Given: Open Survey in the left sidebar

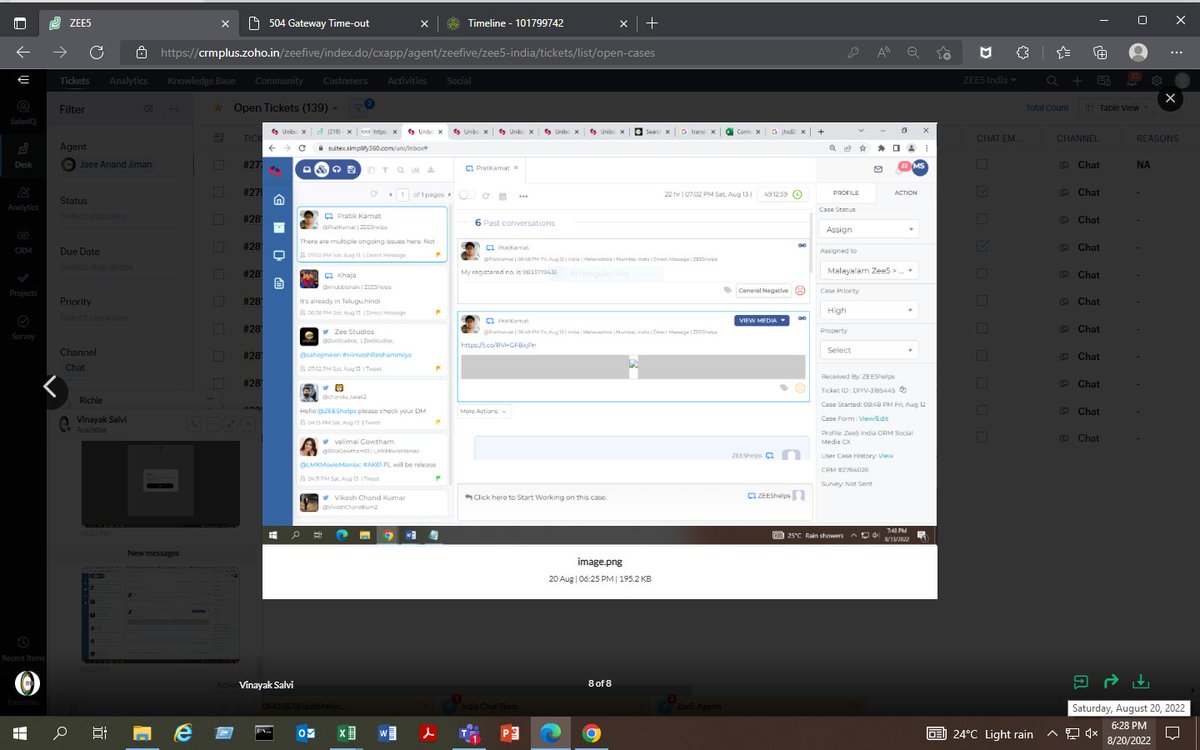Looking at the screenshot, I should click(23, 327).
